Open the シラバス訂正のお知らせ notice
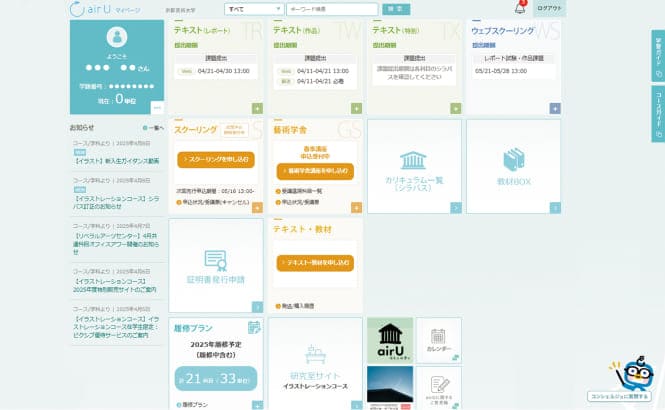The width and height of the screenshot is (665, 410). click(117, 202)
